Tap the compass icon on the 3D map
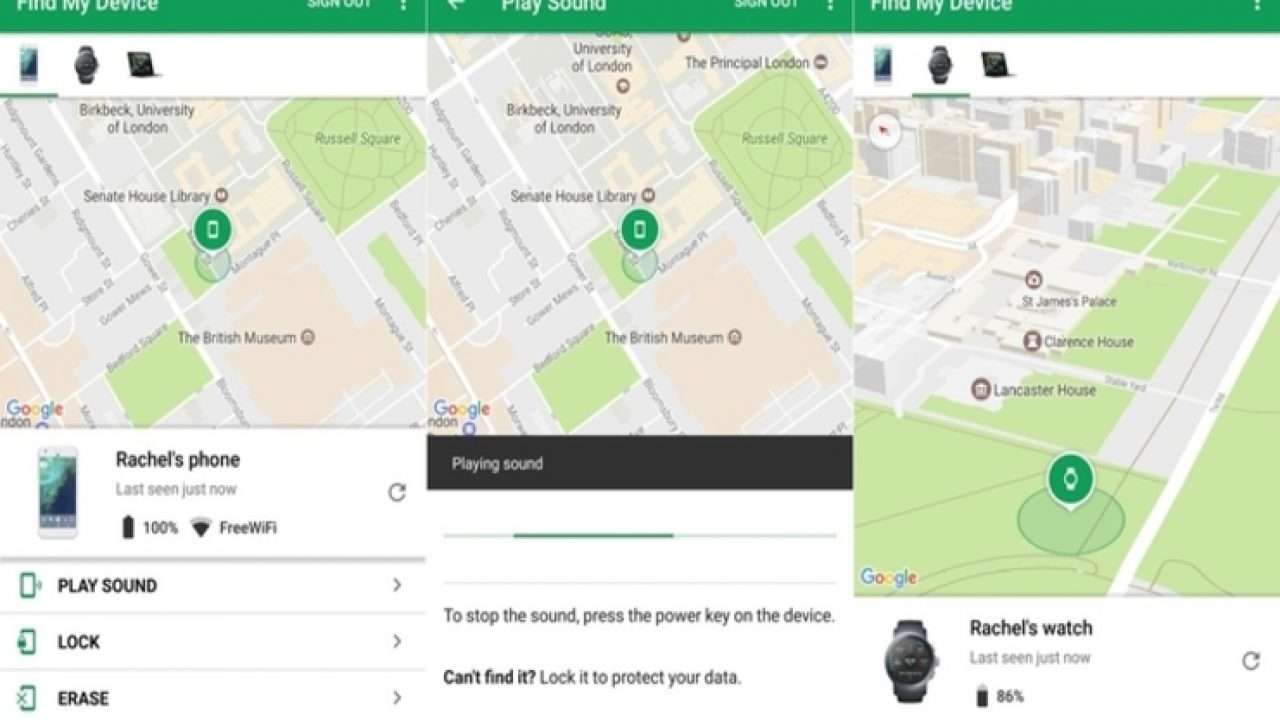The image size is (1280, 720). 884,130
